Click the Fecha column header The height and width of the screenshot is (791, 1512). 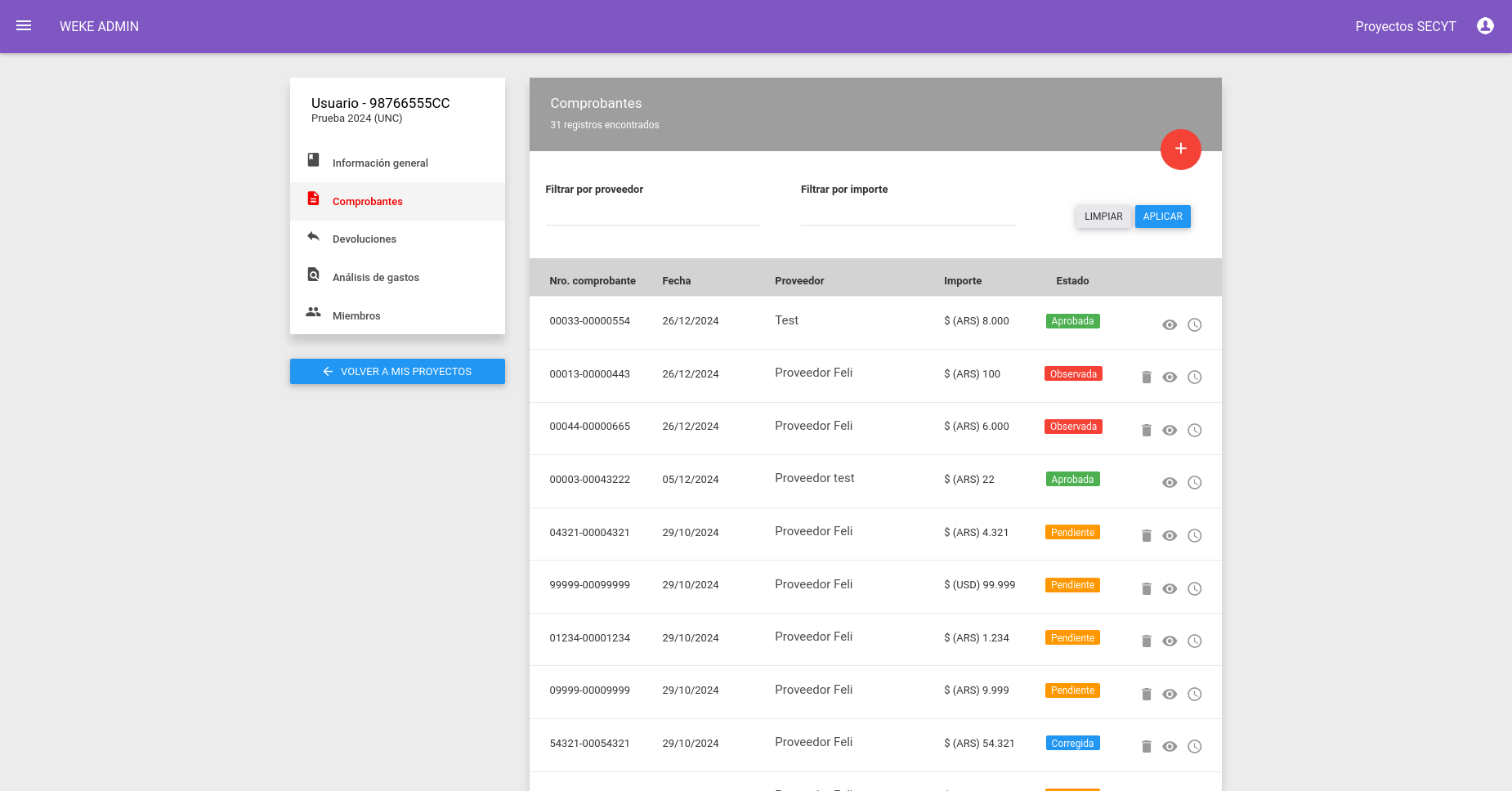676,280
